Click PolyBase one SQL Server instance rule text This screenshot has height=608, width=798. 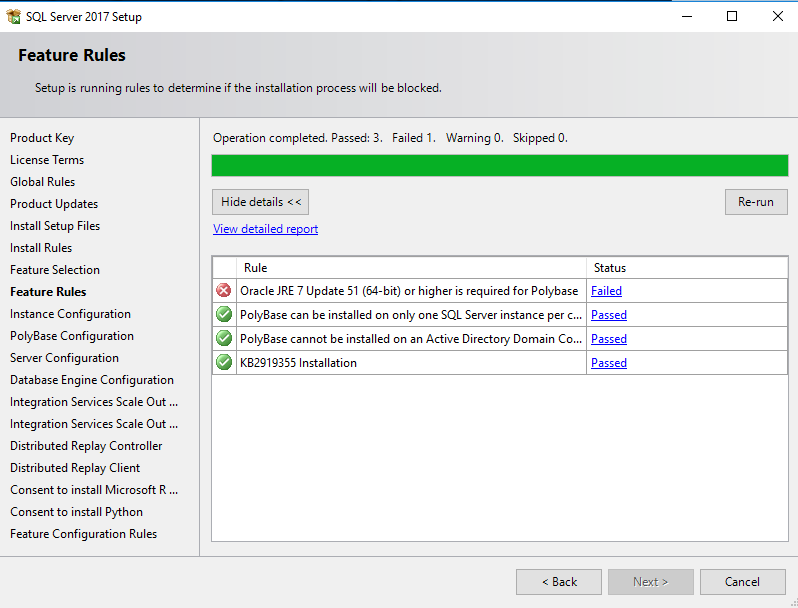[411, 314]
